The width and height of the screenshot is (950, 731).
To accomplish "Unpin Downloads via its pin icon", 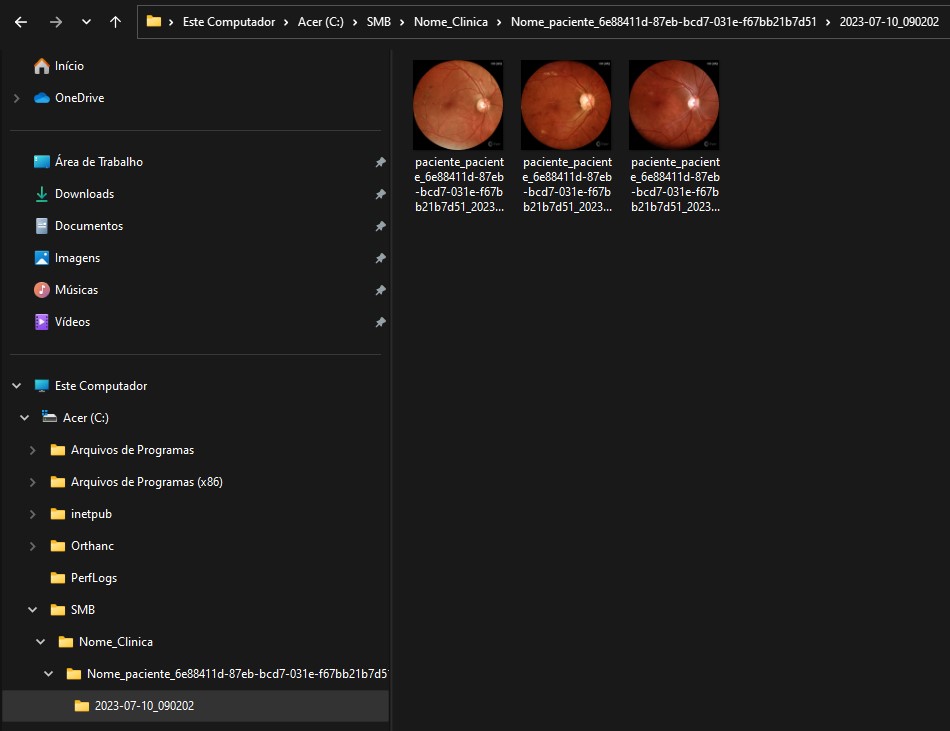I will tap(380, 194).
